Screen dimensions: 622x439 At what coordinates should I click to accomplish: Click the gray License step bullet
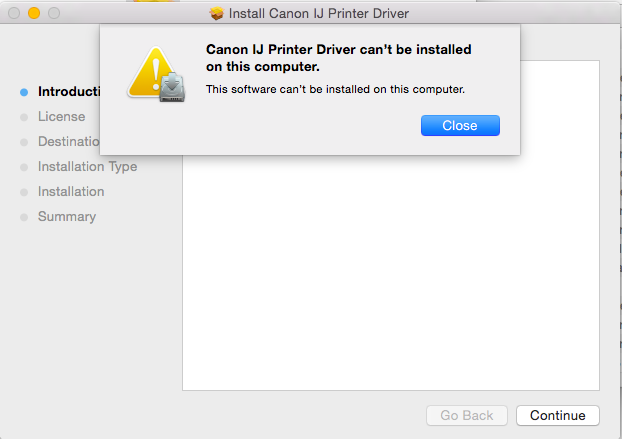click(x=23, y=117)
